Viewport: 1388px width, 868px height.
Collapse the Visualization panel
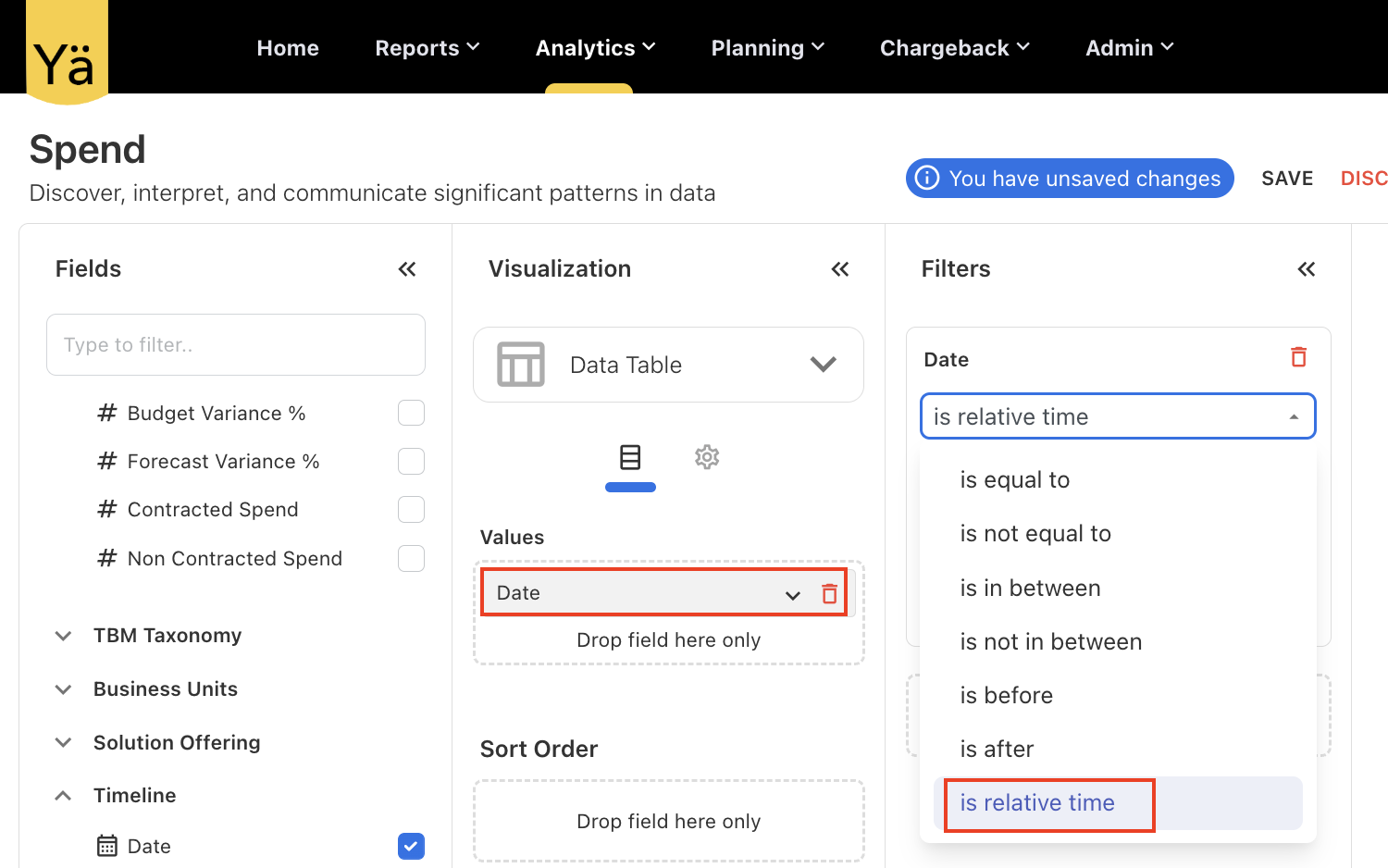coord(839,269)
